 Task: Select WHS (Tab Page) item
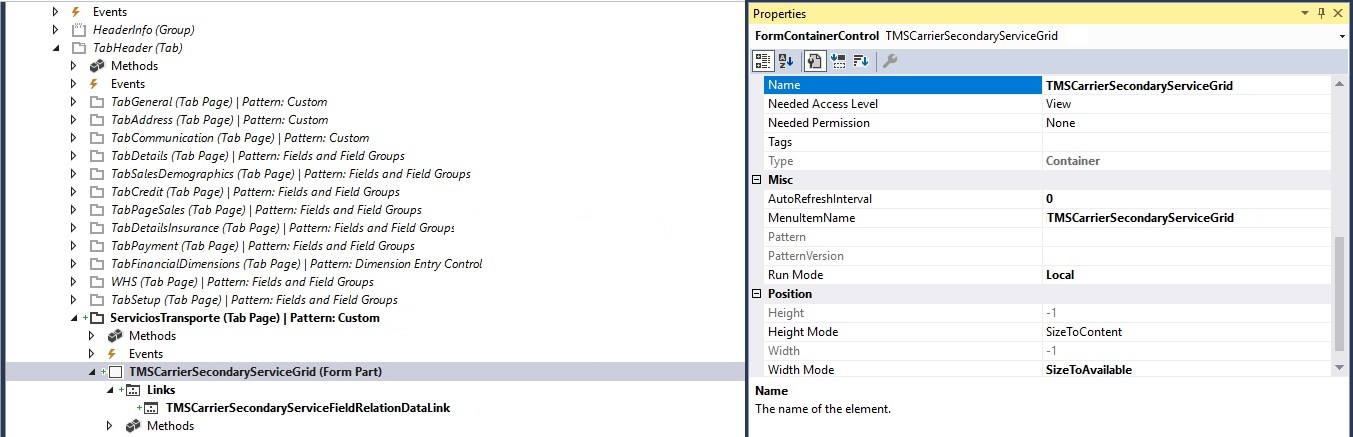click(x=243, y=282)
